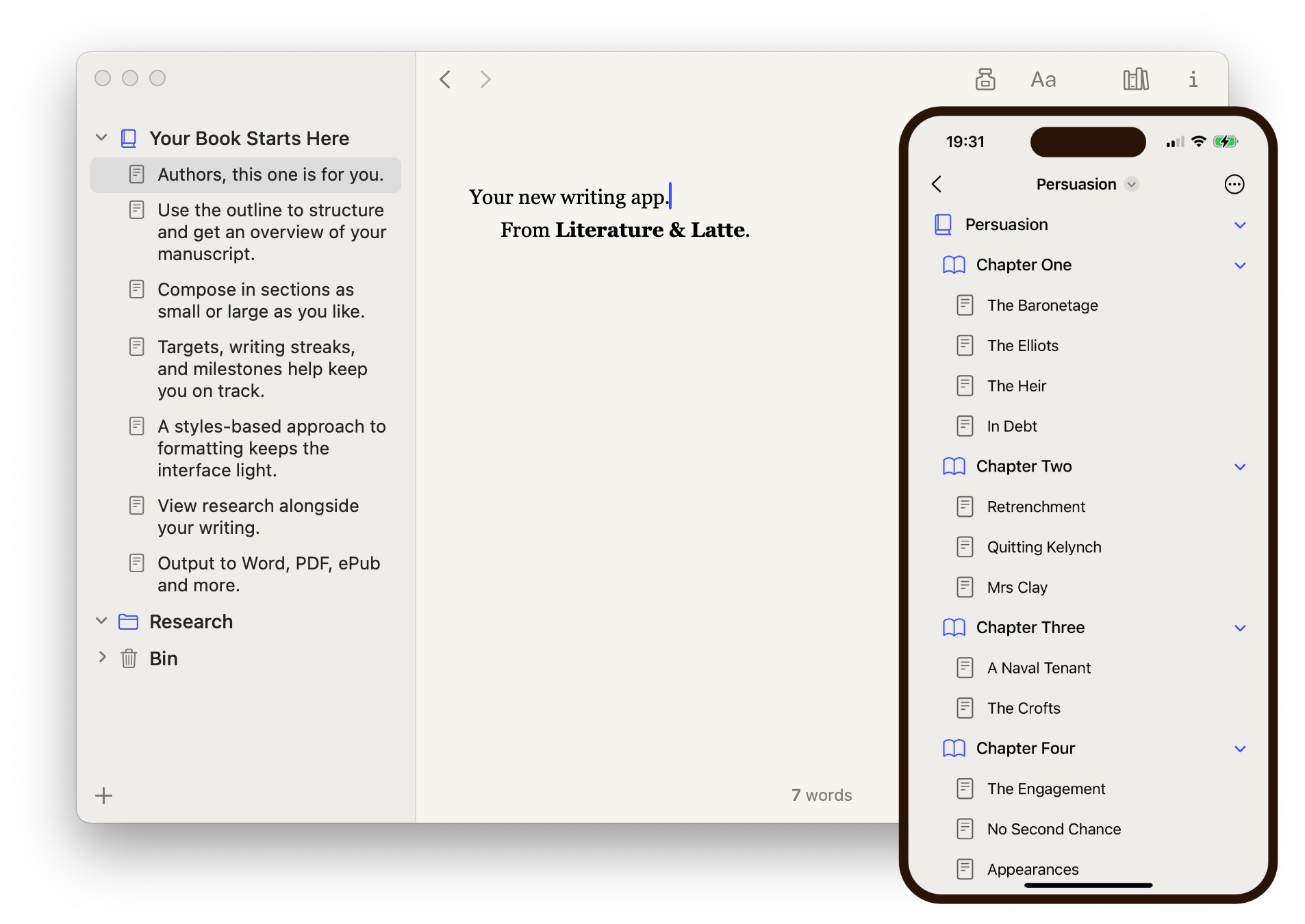The width and height of the screenshot is (1305, 924).
Task: Show the info inspector icon
Action: (x=1193, y=79)
